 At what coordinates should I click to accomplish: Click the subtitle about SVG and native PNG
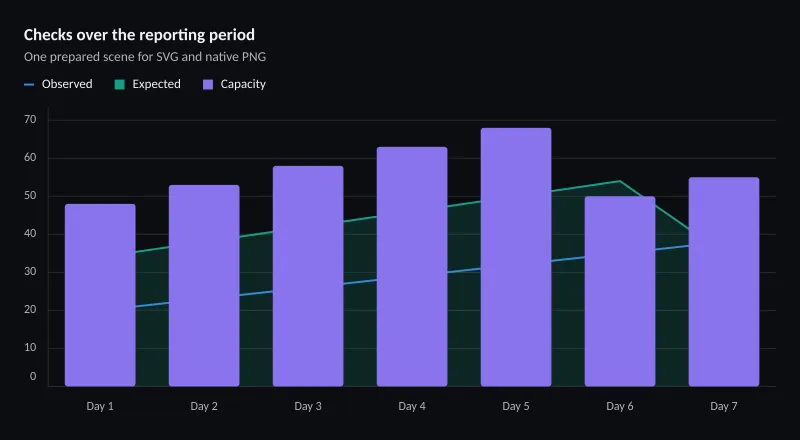(145, 57)
